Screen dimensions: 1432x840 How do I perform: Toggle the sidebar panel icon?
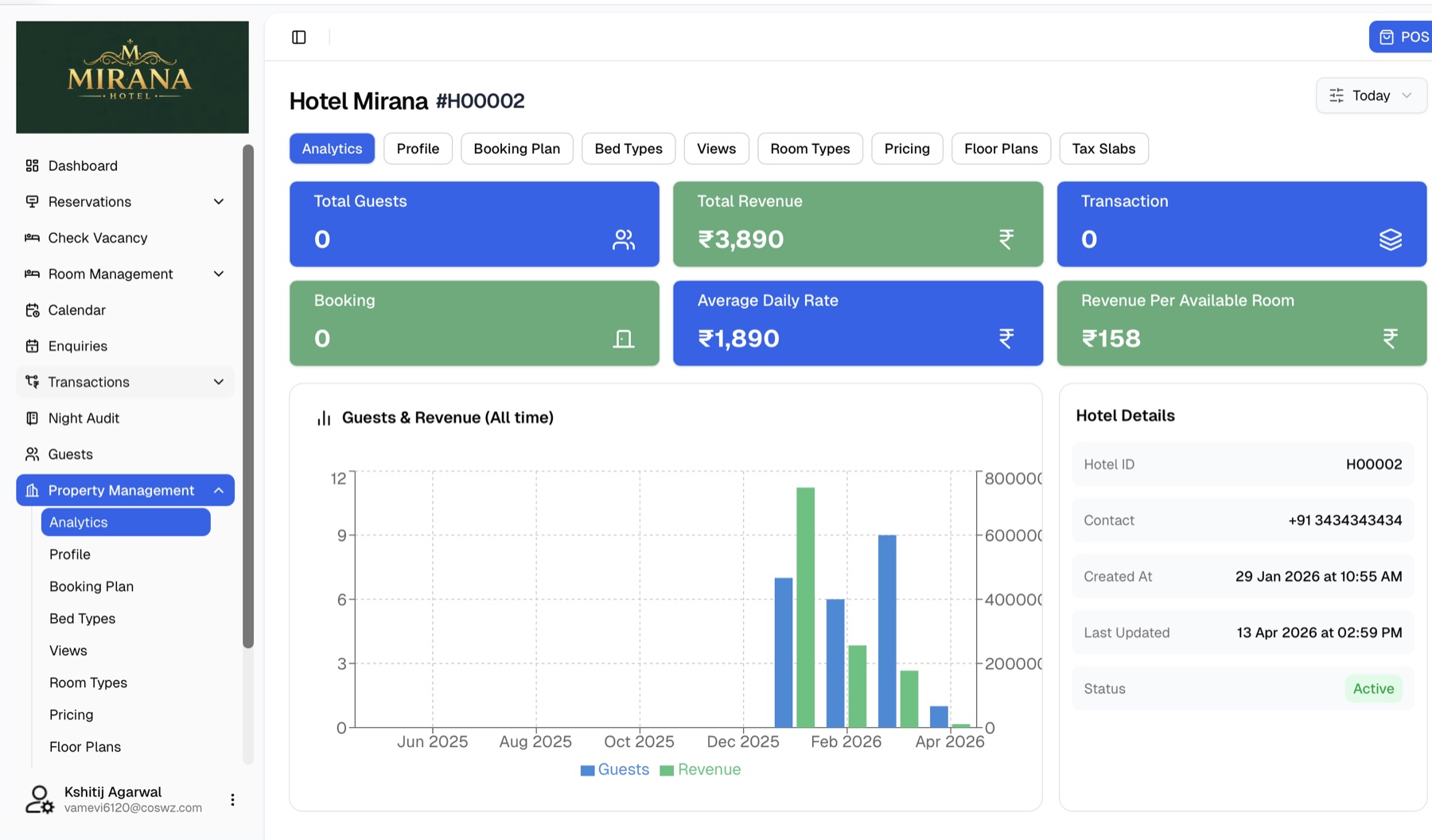click(x=299, y=37)
